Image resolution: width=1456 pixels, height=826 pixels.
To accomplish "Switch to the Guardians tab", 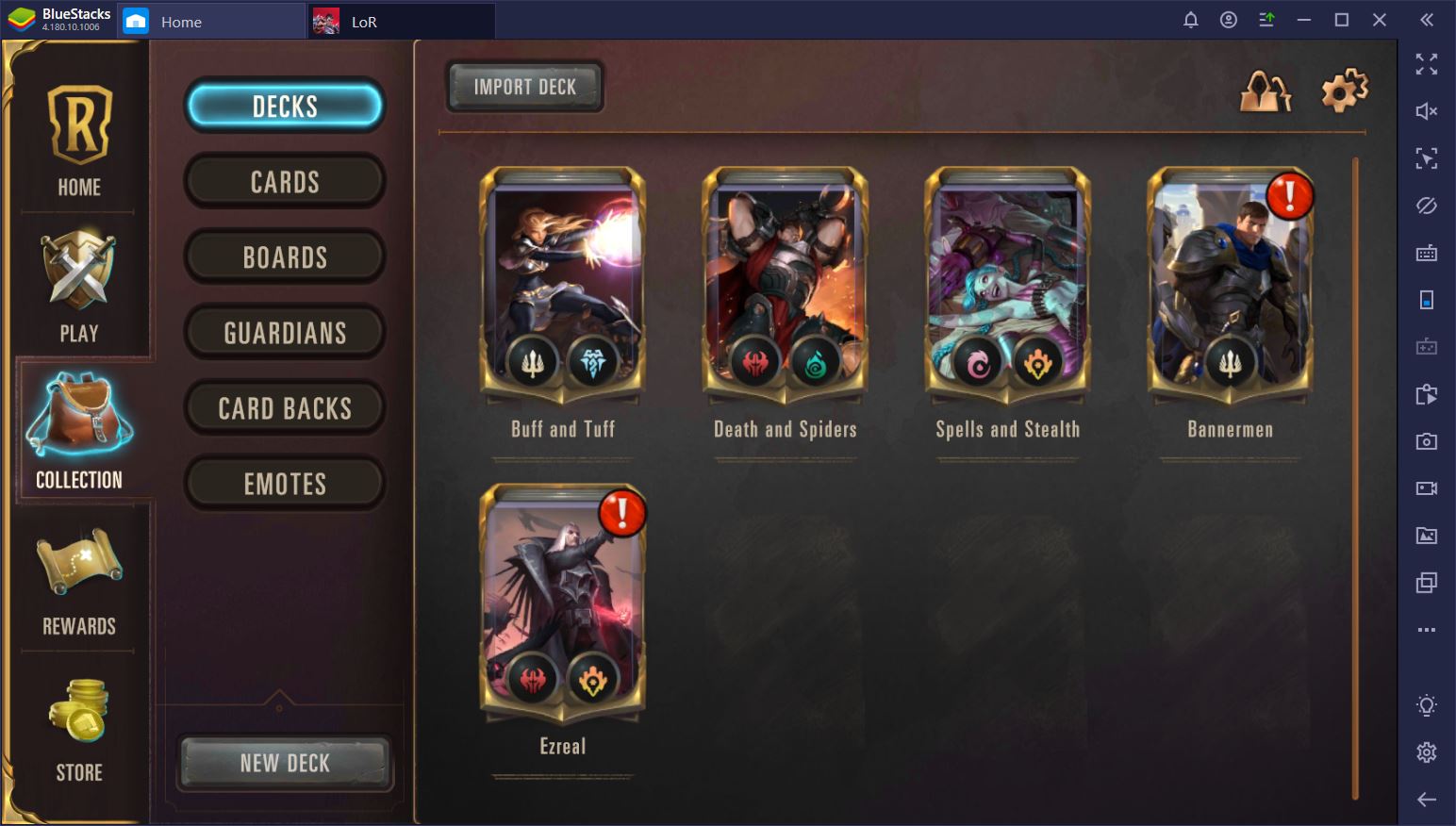I will [x=285, y=332].
